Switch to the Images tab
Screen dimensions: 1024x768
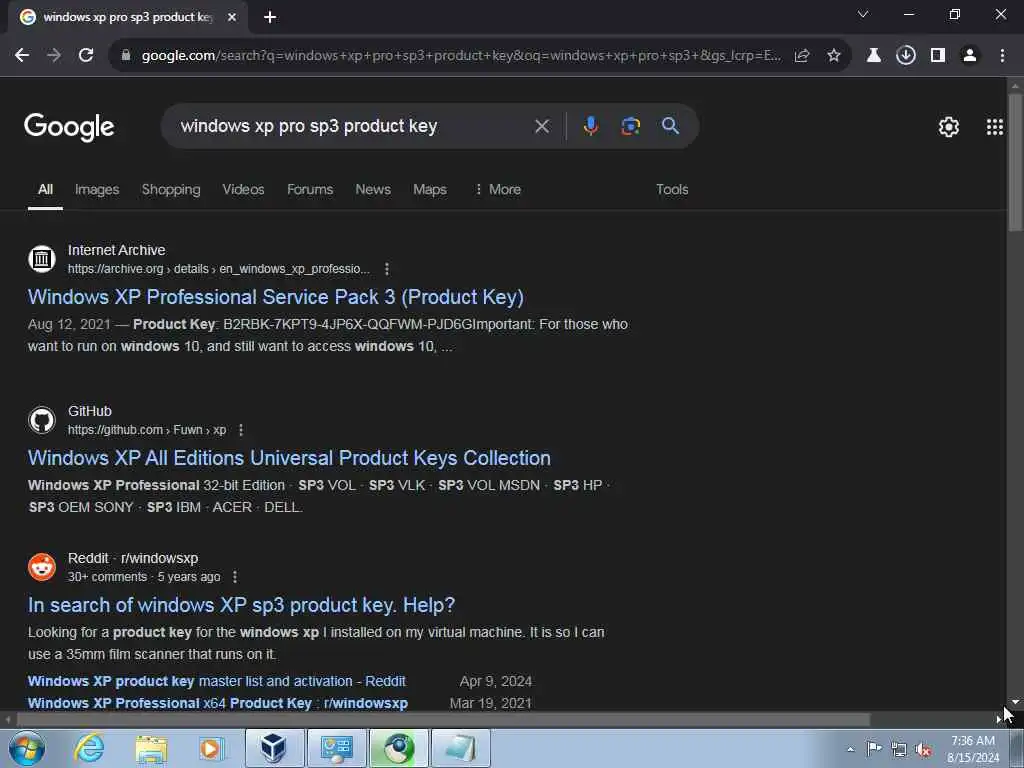tap(97, 189)
